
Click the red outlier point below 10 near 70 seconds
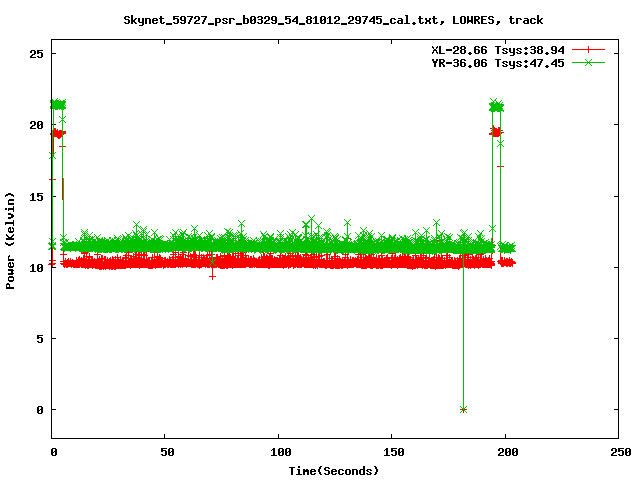(212, 277)
